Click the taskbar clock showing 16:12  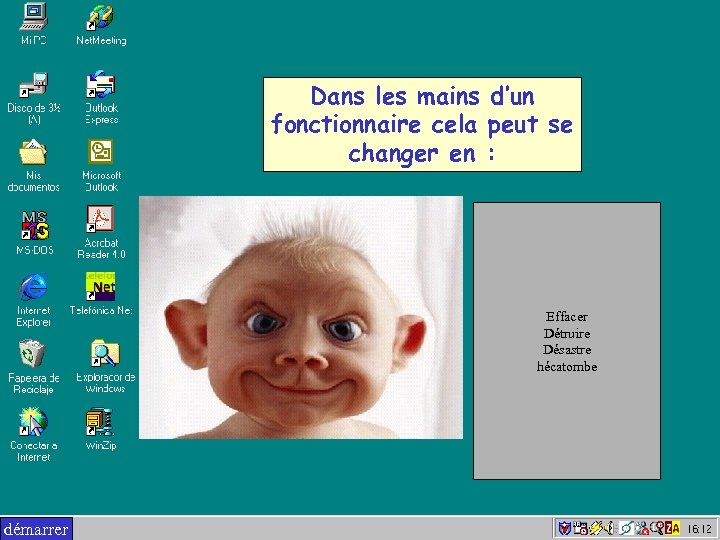699,529
